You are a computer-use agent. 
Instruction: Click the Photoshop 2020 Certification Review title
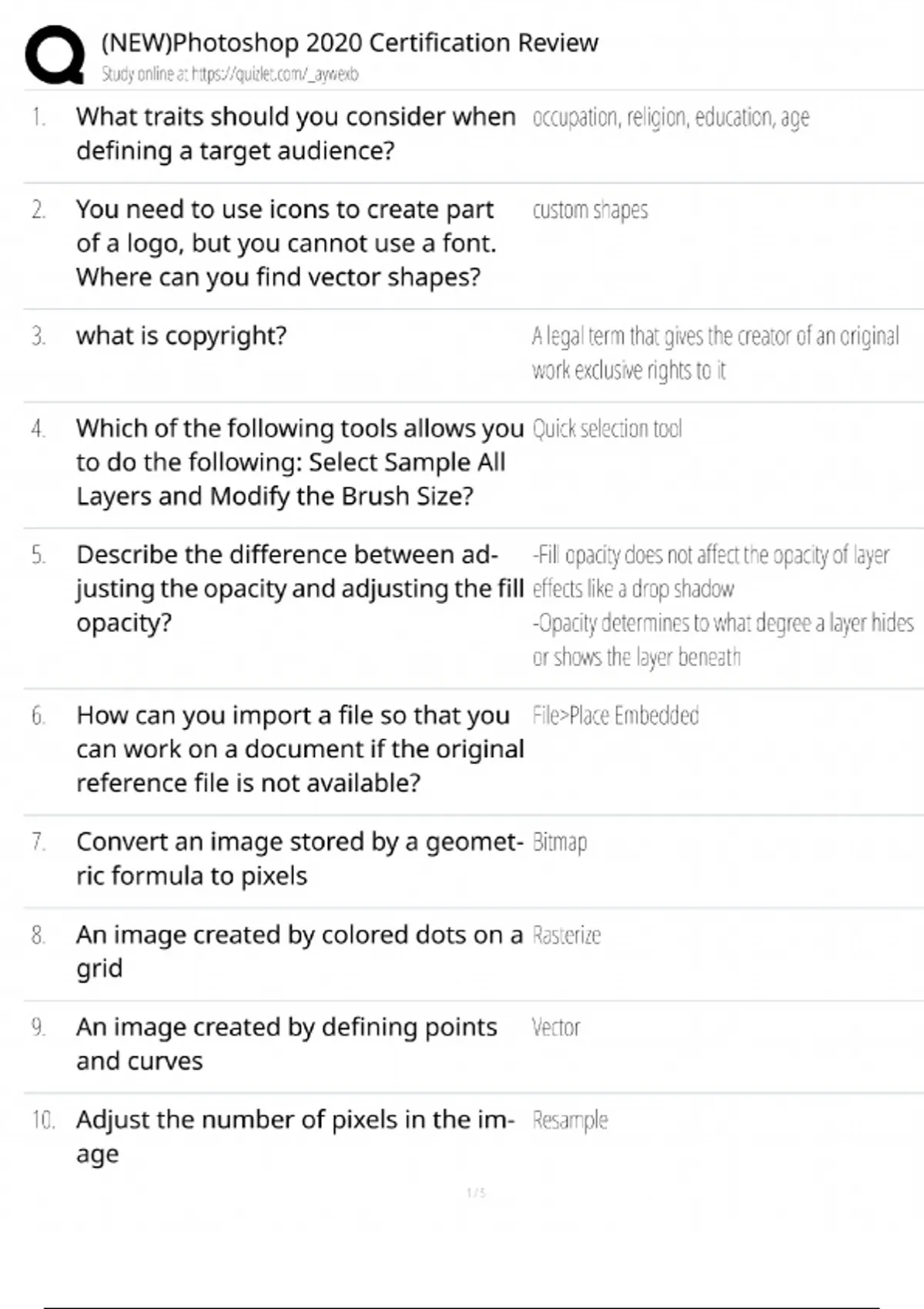pos(350,42)
